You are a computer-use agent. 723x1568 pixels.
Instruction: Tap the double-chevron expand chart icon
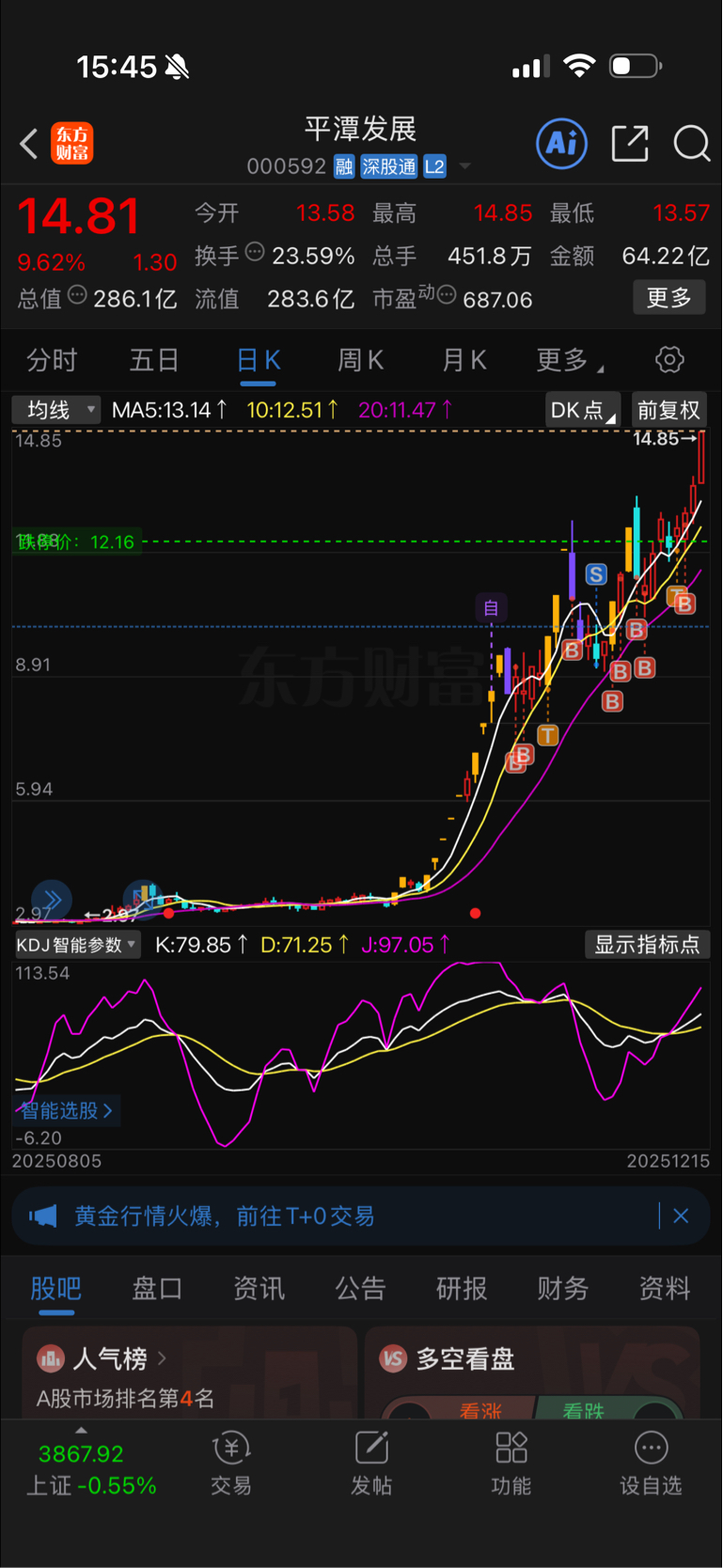coord(52,901)
